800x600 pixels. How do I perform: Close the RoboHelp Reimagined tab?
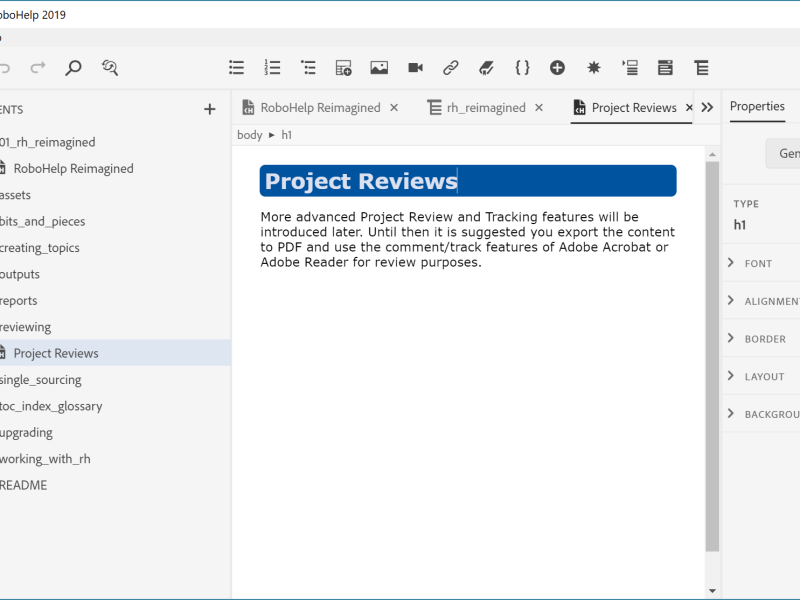(x=394, y=108)
